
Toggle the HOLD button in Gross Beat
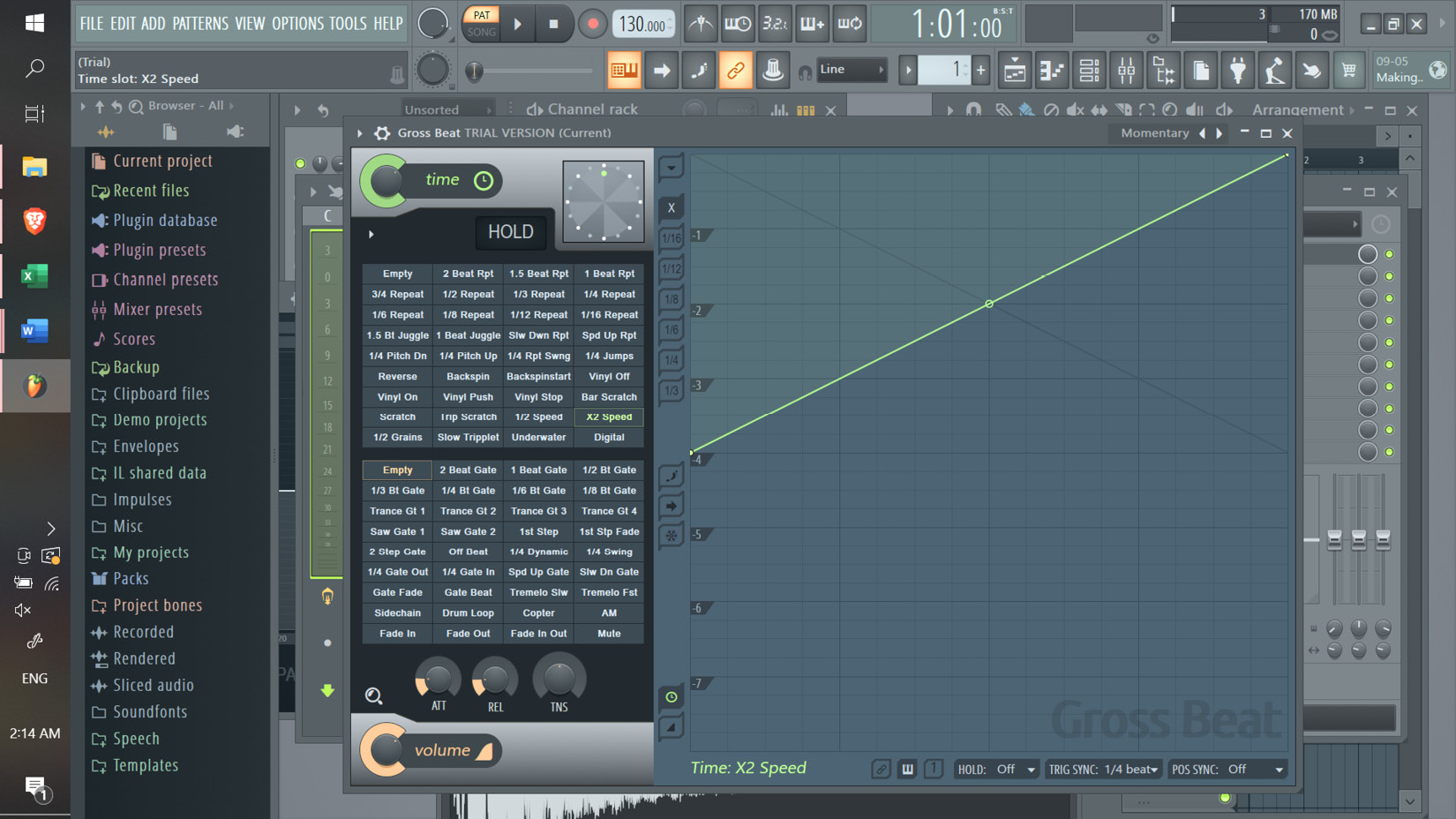[x=510, y=232]
